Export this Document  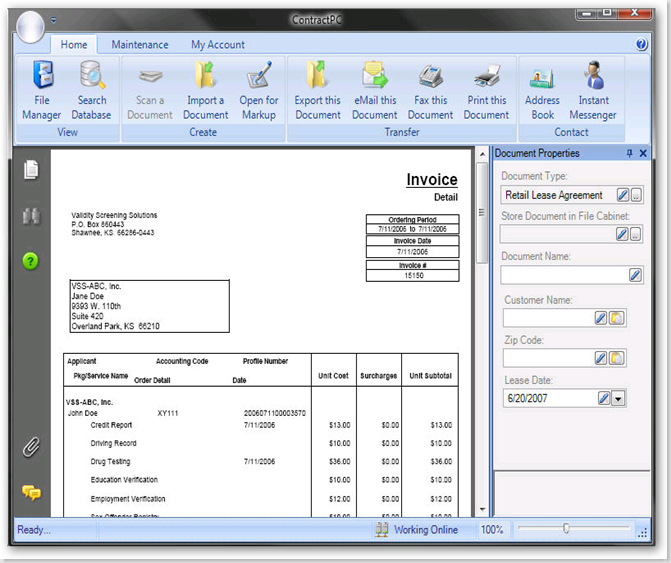[x=317, y=91]
